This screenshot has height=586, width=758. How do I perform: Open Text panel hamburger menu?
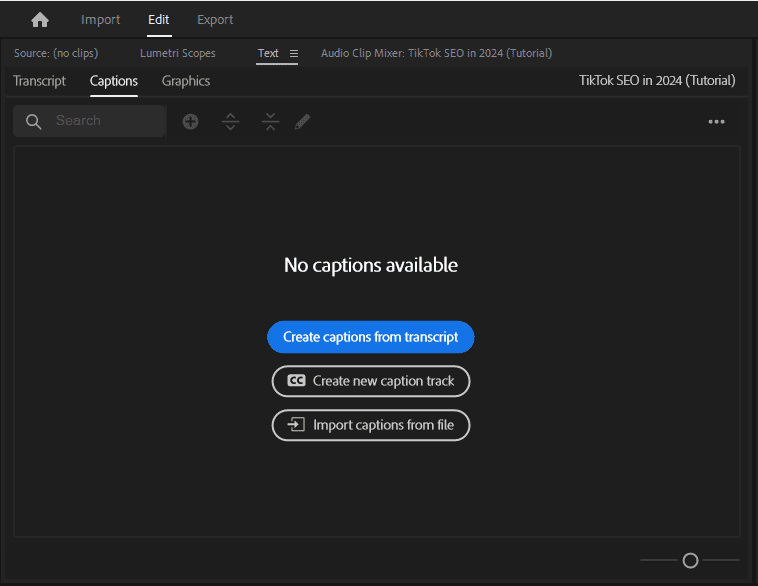click(x=293, y=53)
